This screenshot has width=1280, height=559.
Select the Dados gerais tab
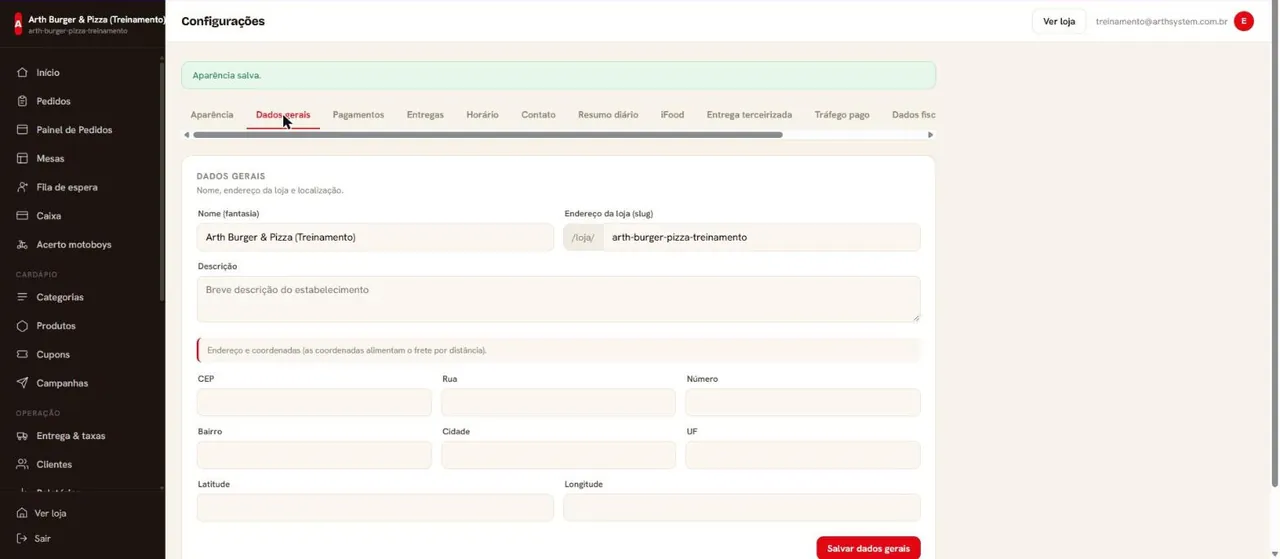[283, 115]
